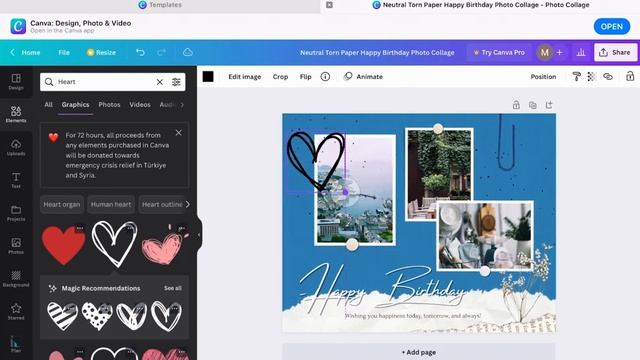Switch to the All tab

click(48, 104)
